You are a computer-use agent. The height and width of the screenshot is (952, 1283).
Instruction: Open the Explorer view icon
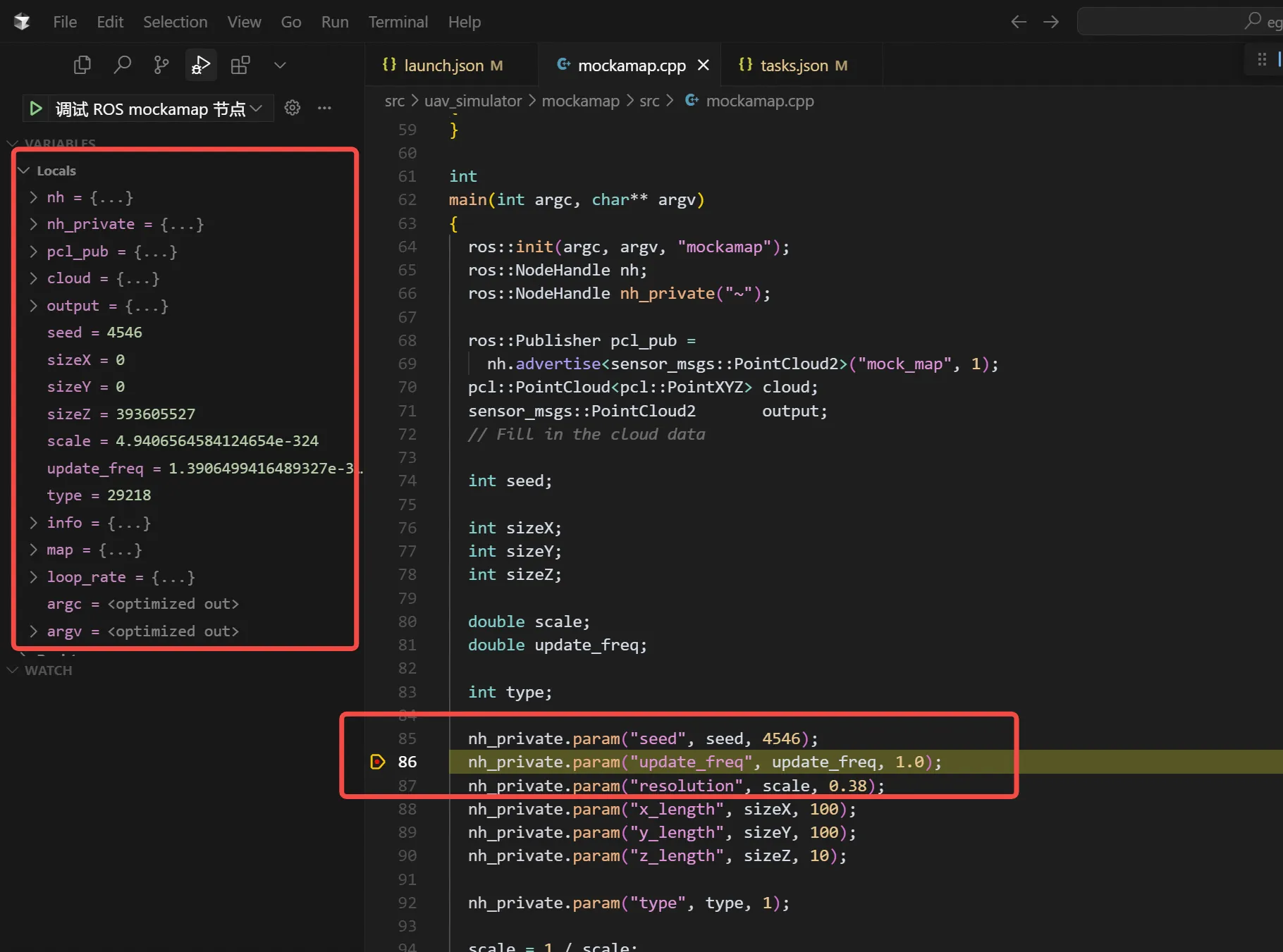[82, 66]
